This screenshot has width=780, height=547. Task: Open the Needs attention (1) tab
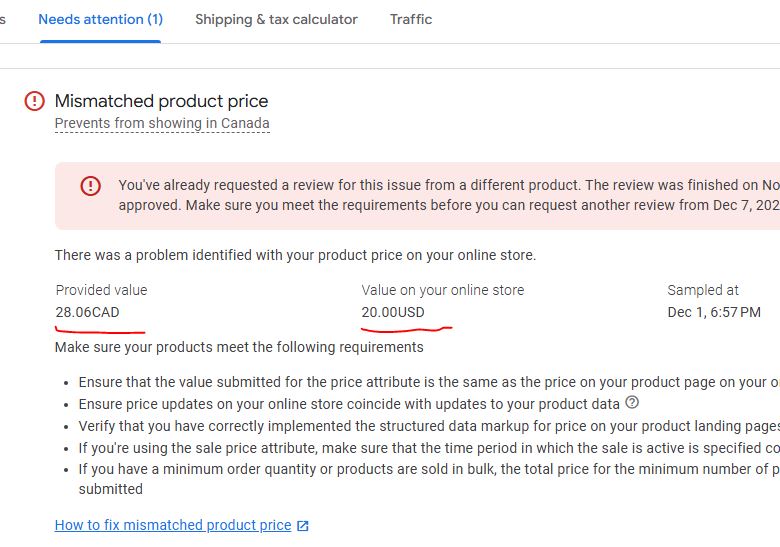point(100,19)
